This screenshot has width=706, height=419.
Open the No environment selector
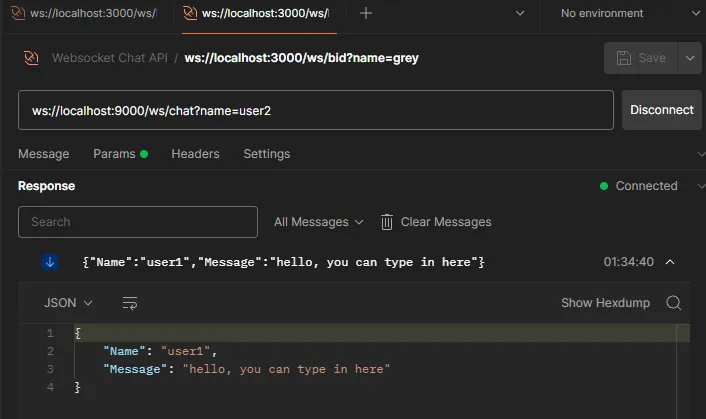[x=629, y=14]
